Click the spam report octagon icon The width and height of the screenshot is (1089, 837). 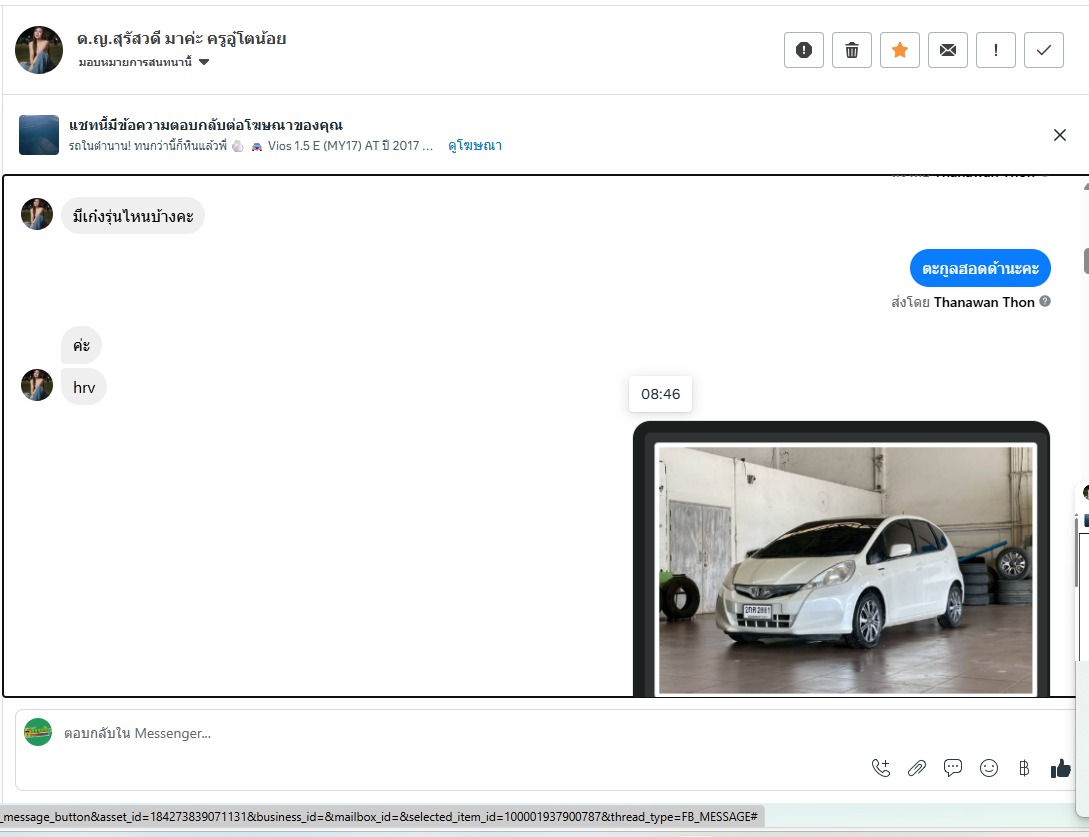point(804,50)
